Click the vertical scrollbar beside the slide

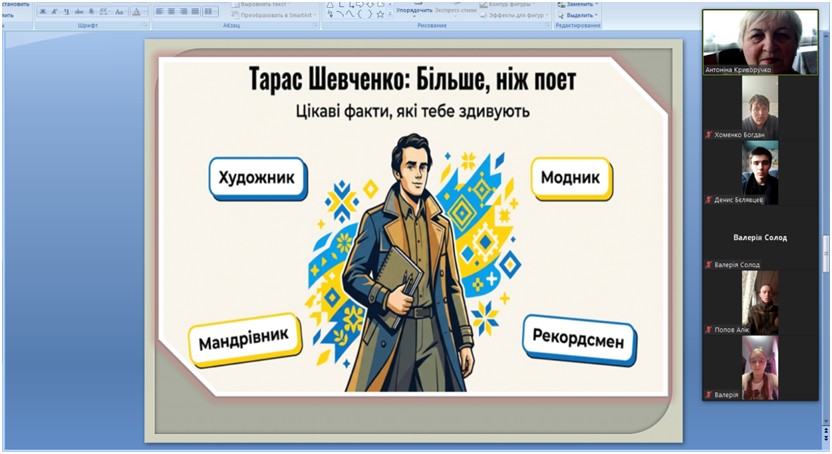pyautogui.click(x=825, y=250)
